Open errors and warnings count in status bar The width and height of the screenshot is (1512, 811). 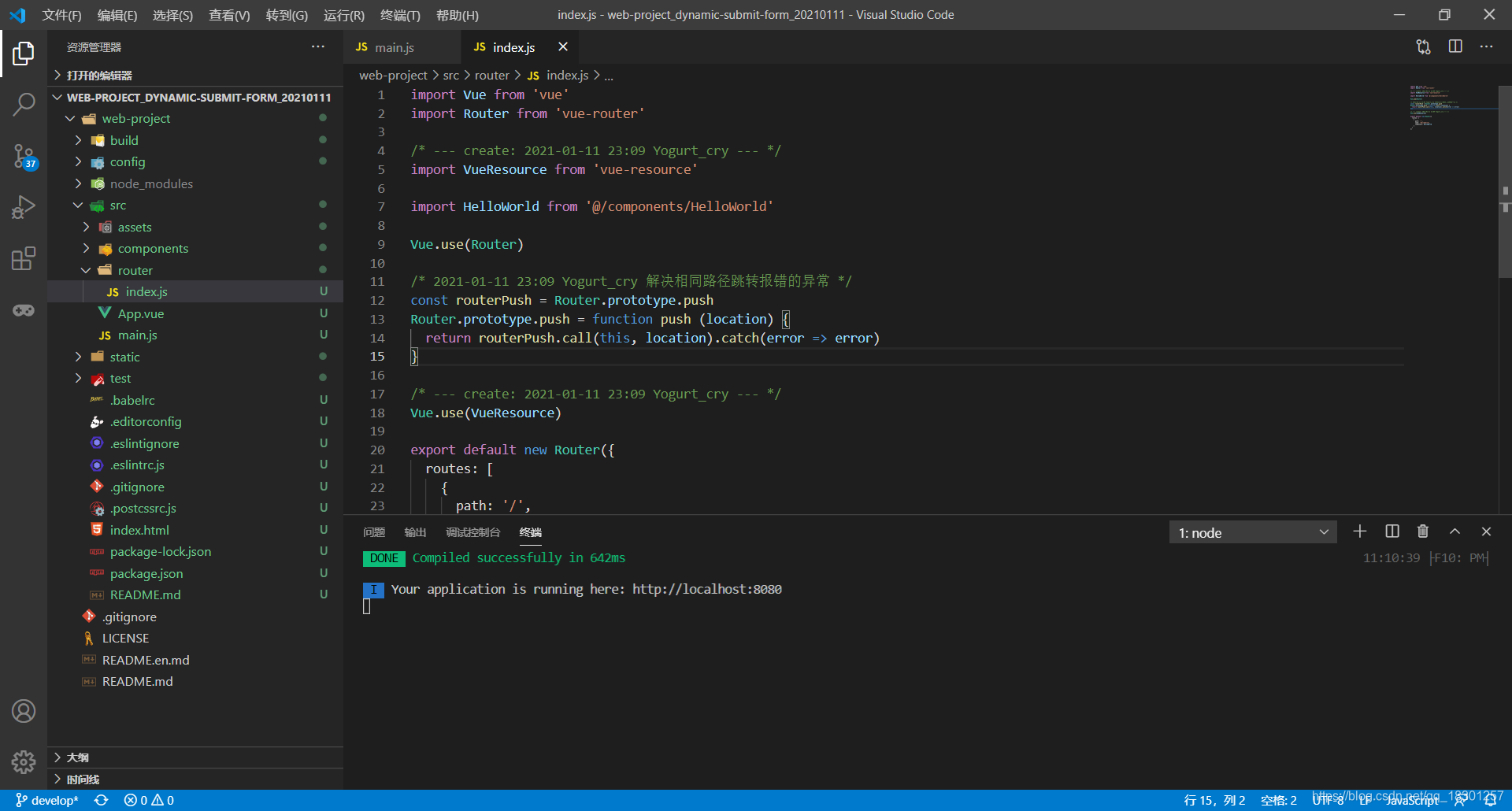click(149, 800)
